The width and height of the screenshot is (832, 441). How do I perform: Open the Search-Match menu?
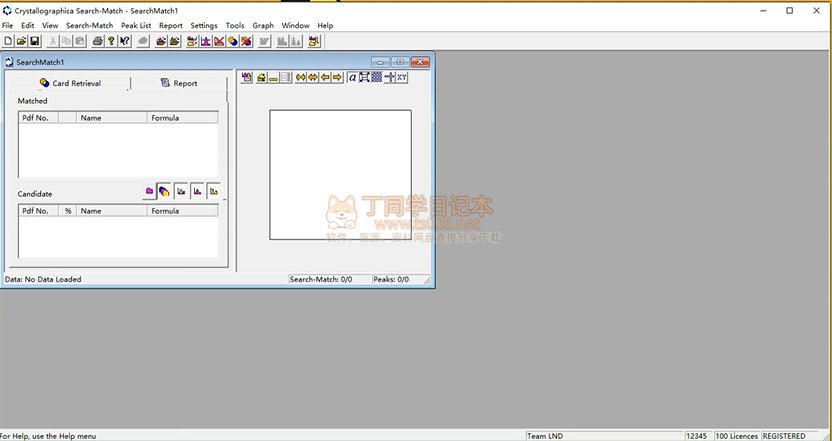89,25
